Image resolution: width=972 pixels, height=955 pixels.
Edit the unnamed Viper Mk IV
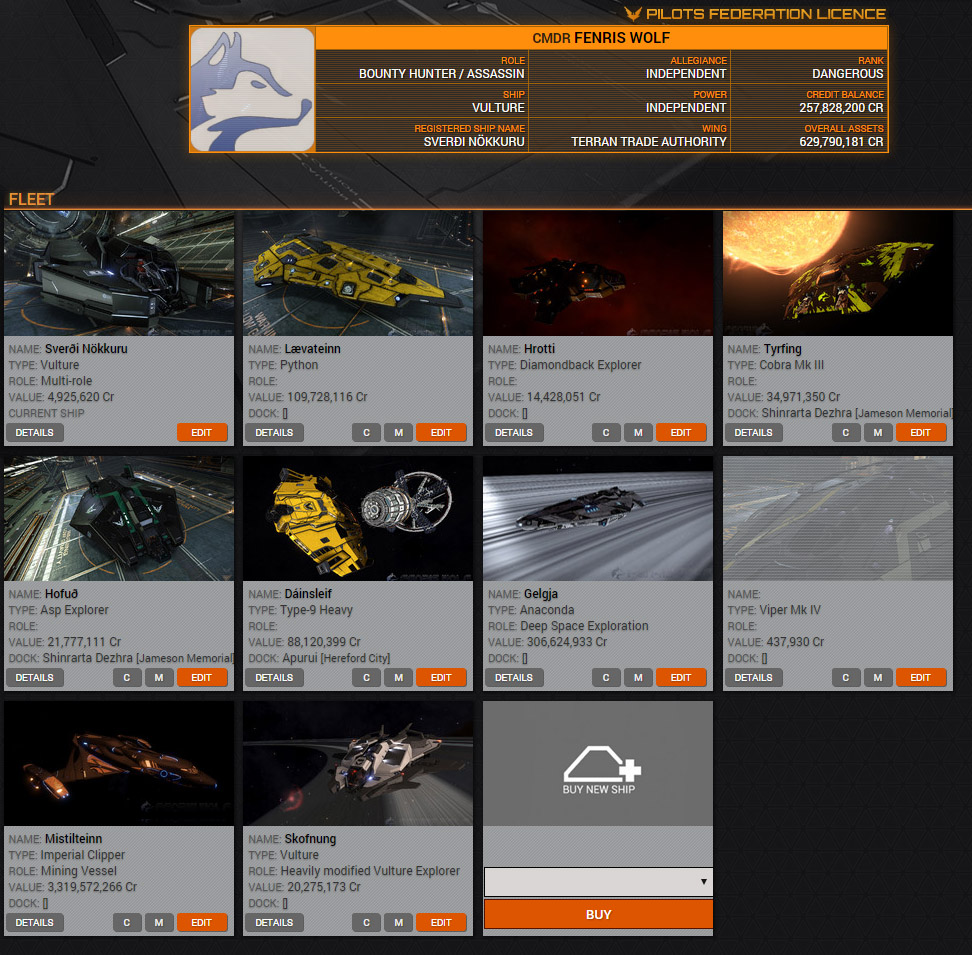coord(921,677)
